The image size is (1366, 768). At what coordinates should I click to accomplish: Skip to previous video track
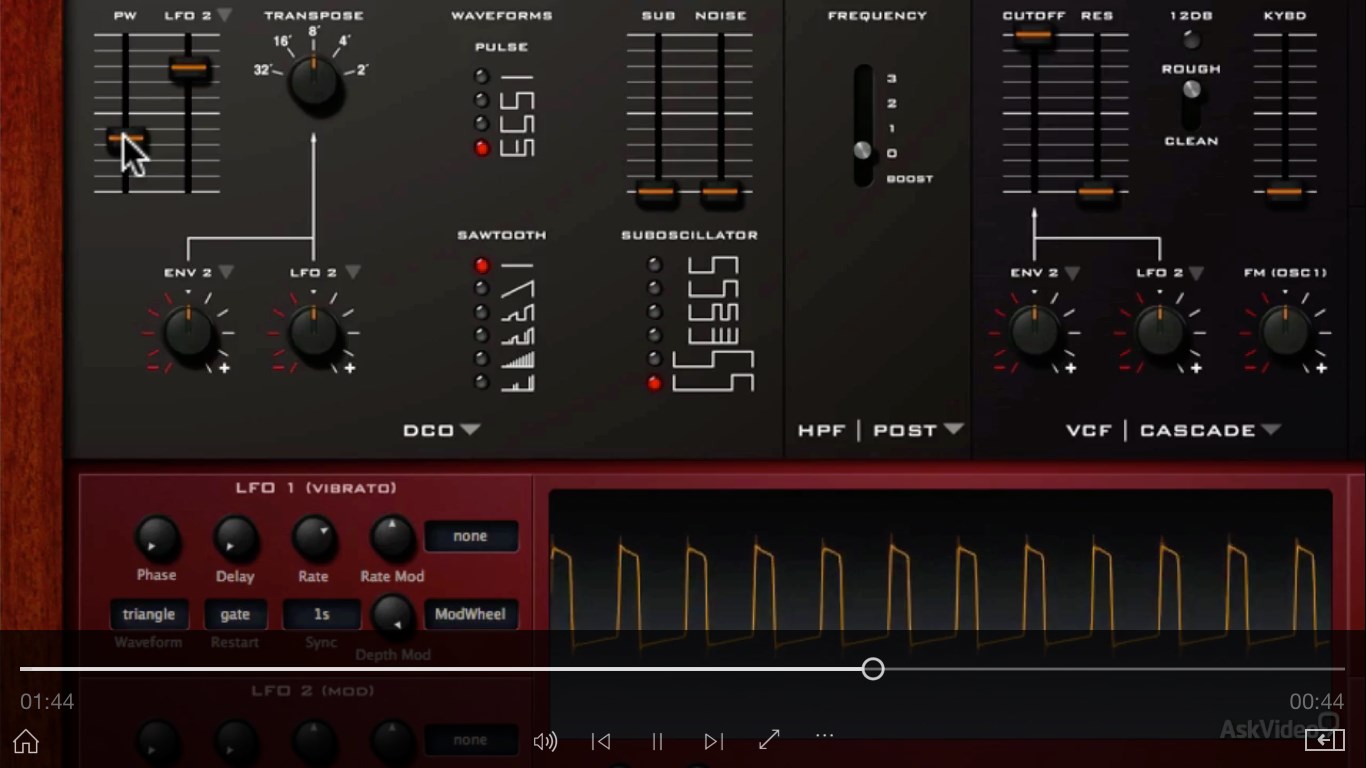(601, 741)
